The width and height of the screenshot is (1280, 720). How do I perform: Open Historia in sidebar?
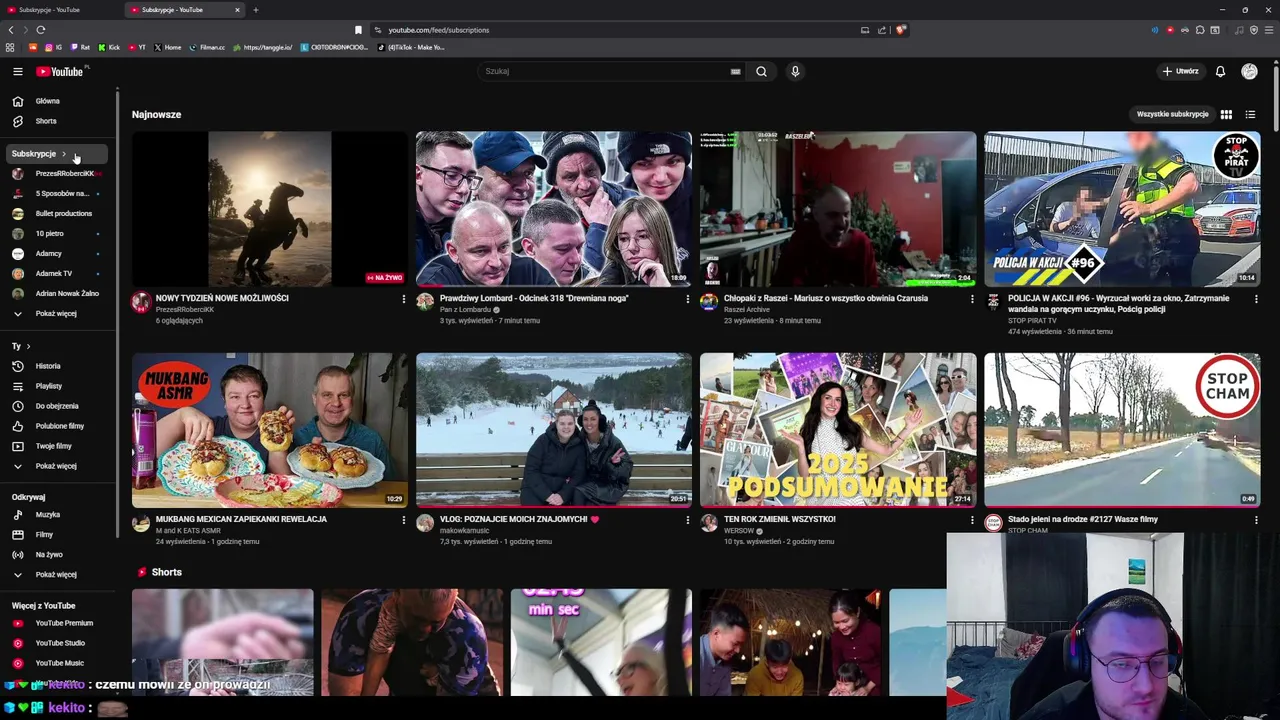pos(56,366)
